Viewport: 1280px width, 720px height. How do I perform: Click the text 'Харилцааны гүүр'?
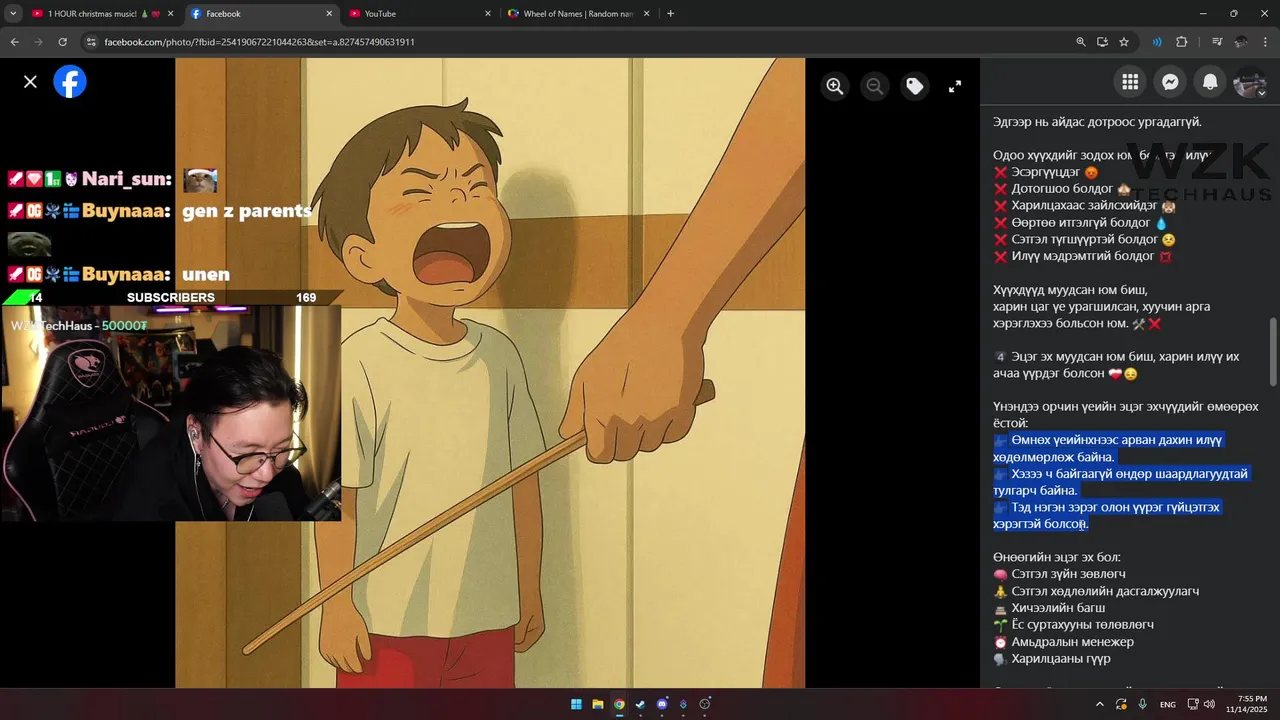(x=1061, y=659)
